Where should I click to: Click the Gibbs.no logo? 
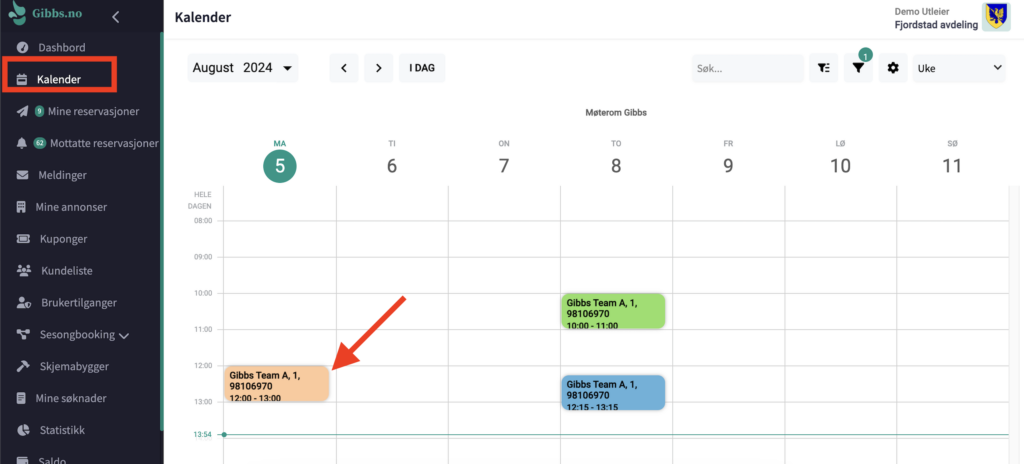tap(48, 16)
